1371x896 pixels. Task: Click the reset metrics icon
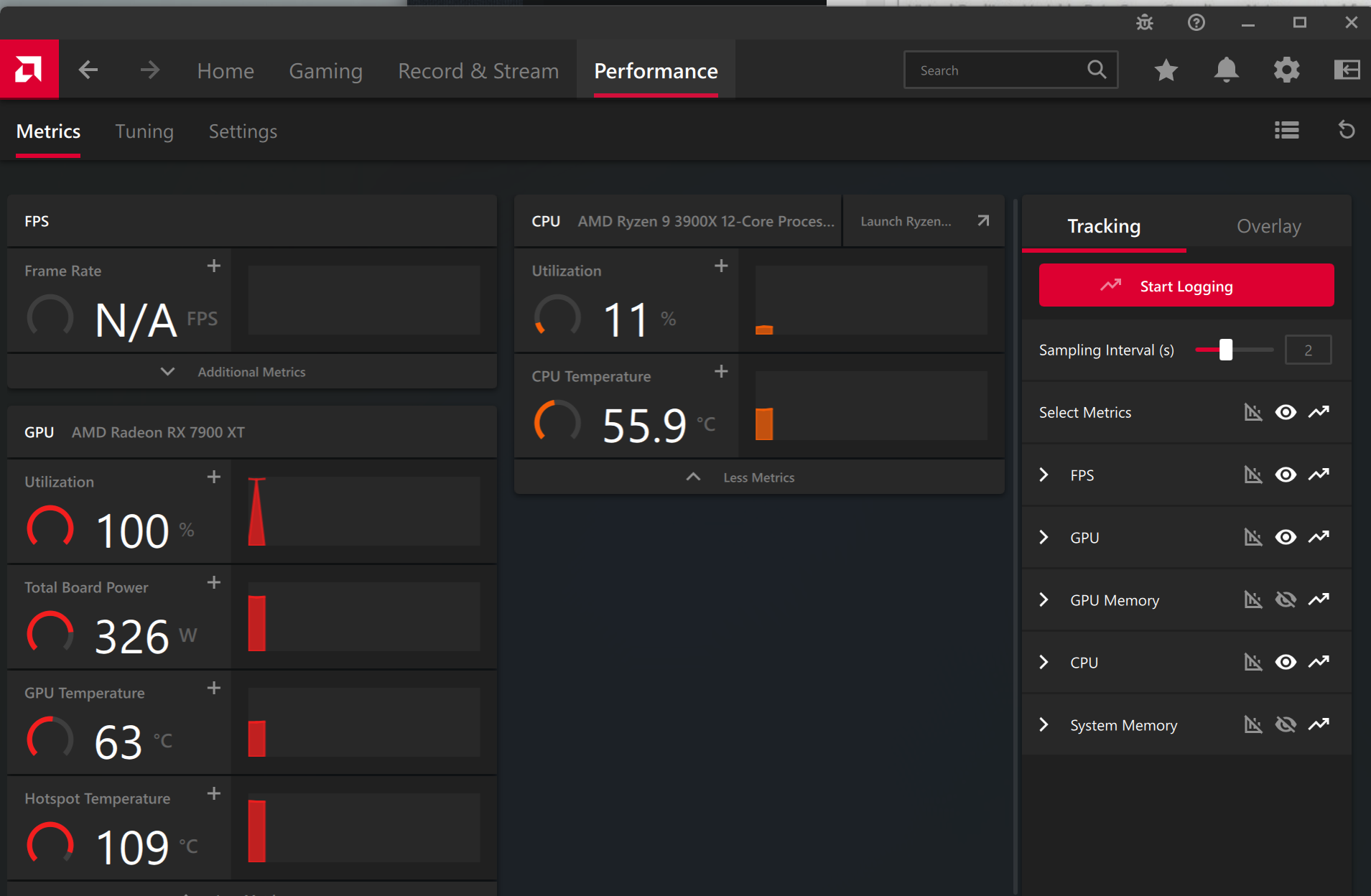[1347, 131]
